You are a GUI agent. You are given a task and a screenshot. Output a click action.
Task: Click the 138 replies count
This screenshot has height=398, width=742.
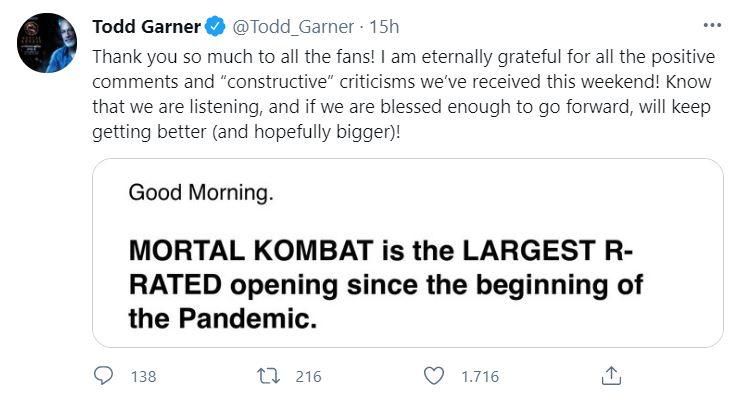[143, 377]
